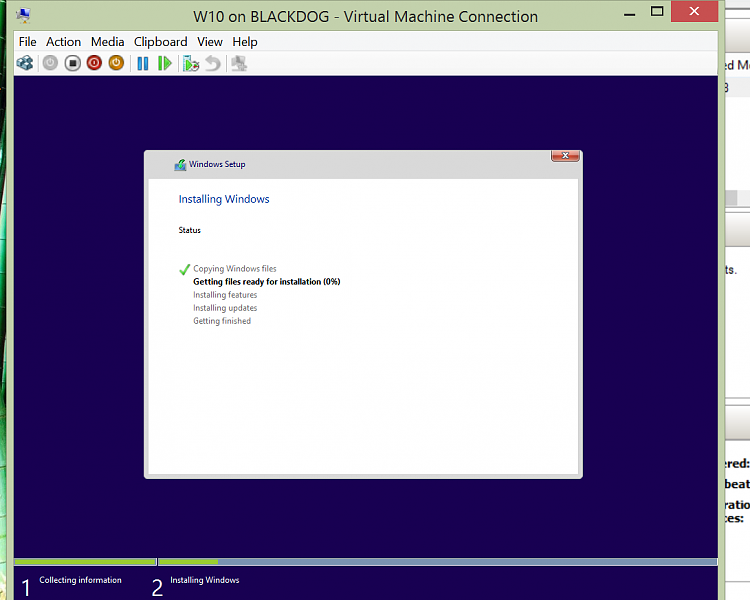Open the File menu

pos(27,42)
